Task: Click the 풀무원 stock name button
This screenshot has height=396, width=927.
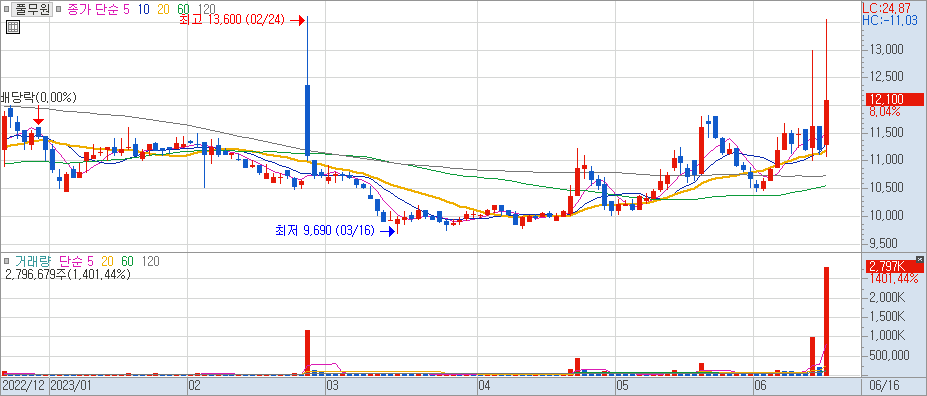Action: (x=31, y=9)
